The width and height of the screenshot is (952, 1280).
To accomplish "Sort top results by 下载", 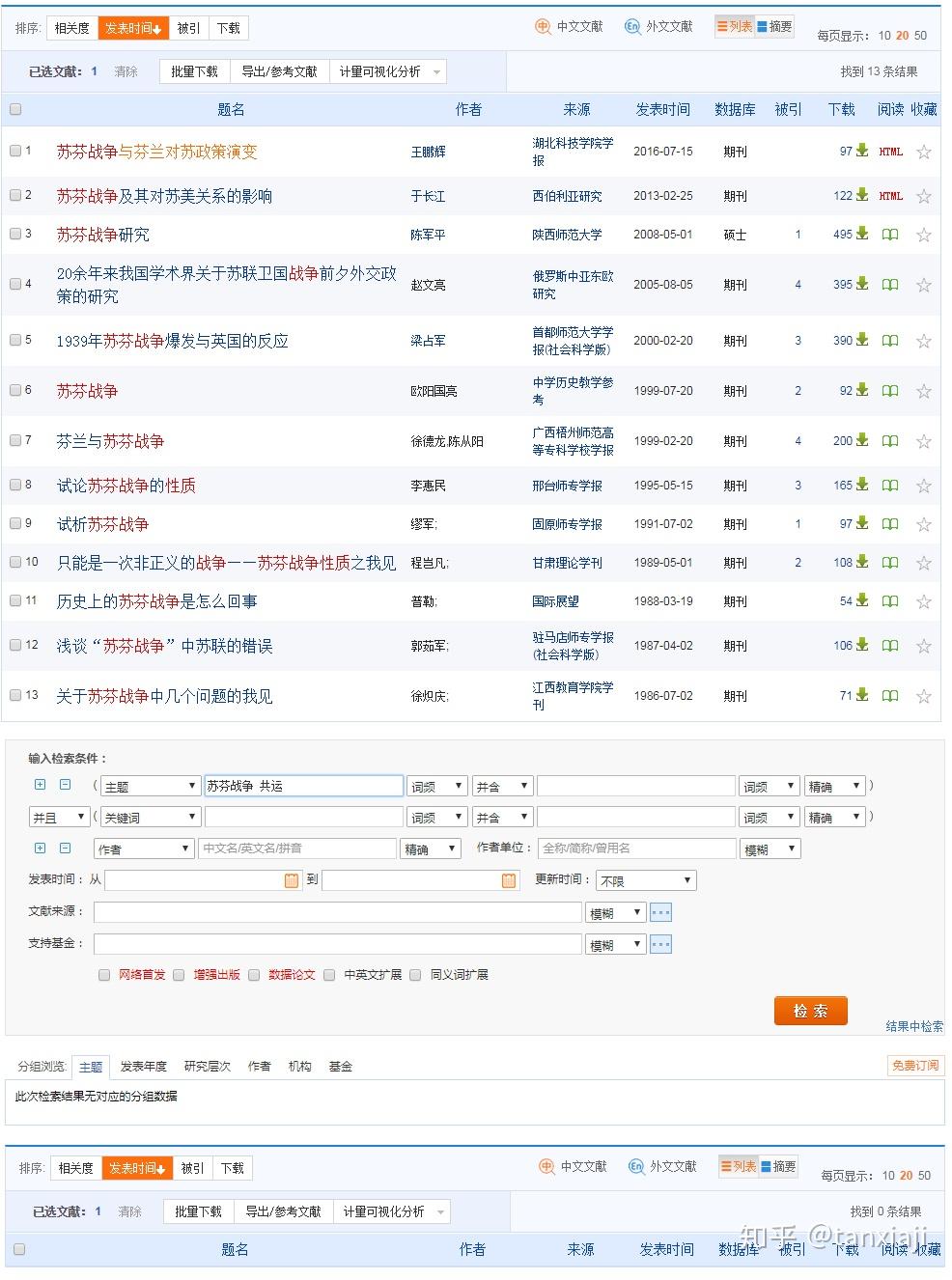I will (229, 28).
